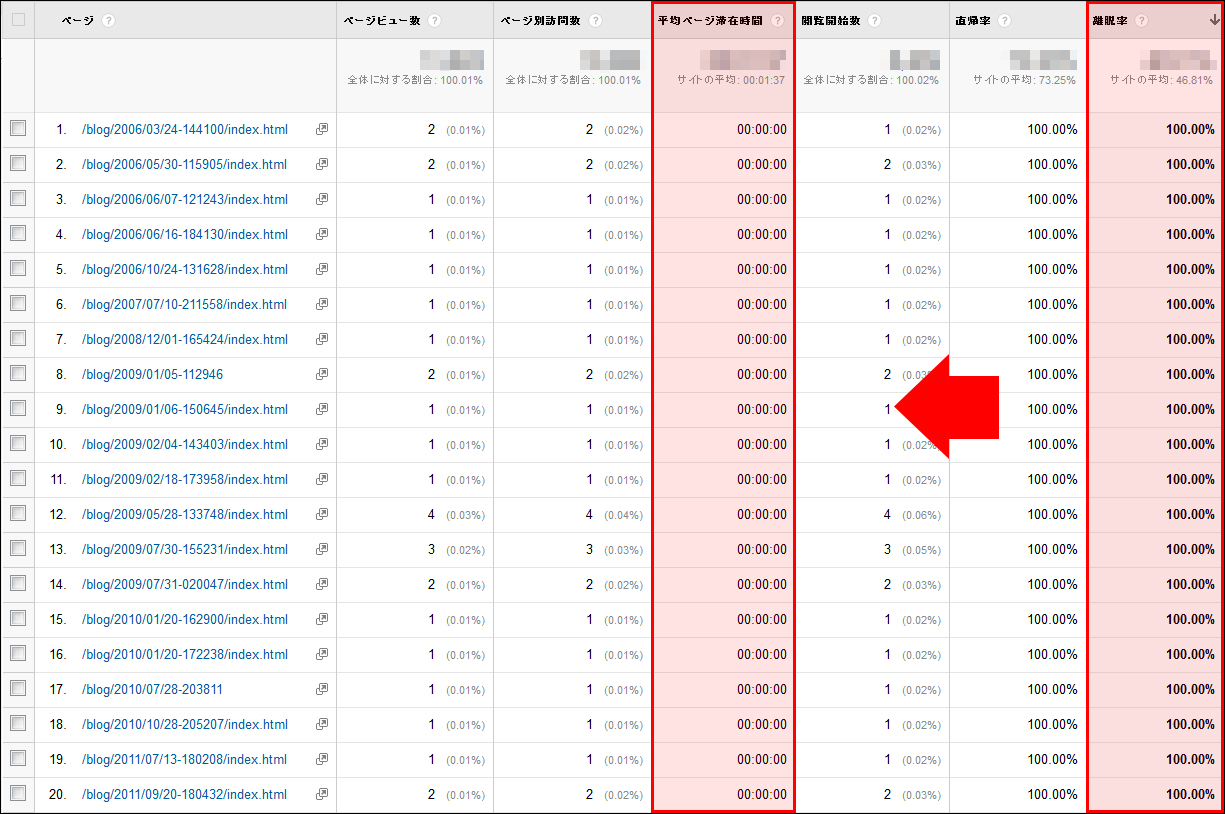Open external-link icon for /blog/2006/06/07-121243 row
This screenshot has width=1225, height=814.
coord(322,199)
